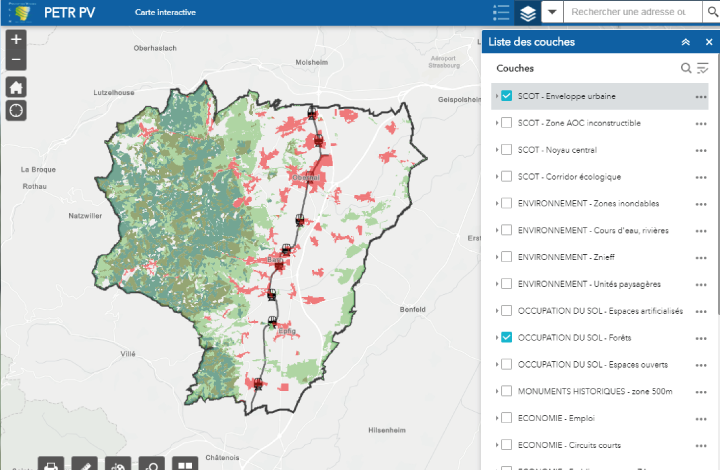Open the legend widget in header
Image resolution: width=720 pixels, height=470 pixels.
[x=501, y=12]
